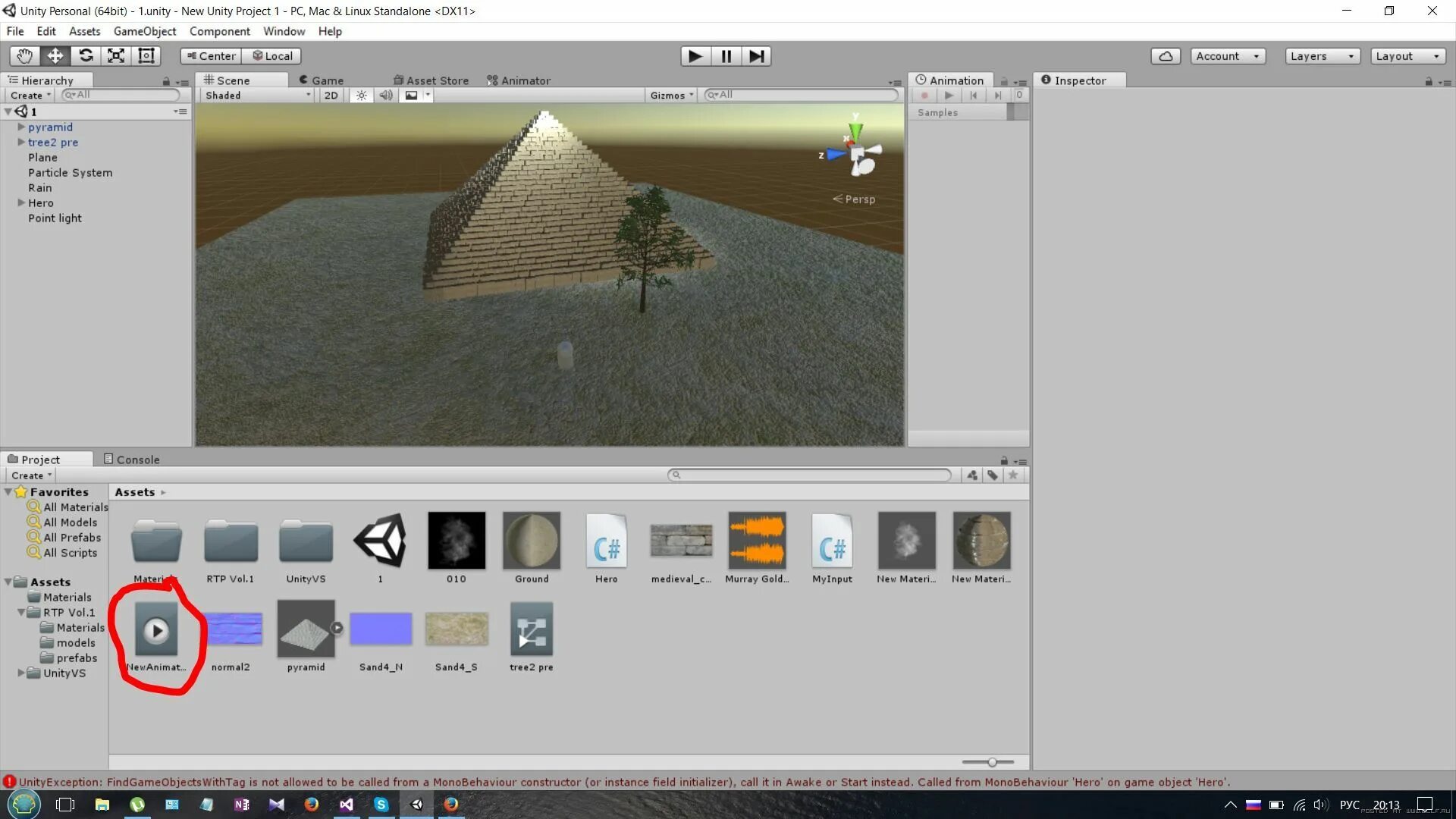Select the MyInput C# script asset
The height and width of the screenshot is (819, 1456).
click(x=832, y=548)
